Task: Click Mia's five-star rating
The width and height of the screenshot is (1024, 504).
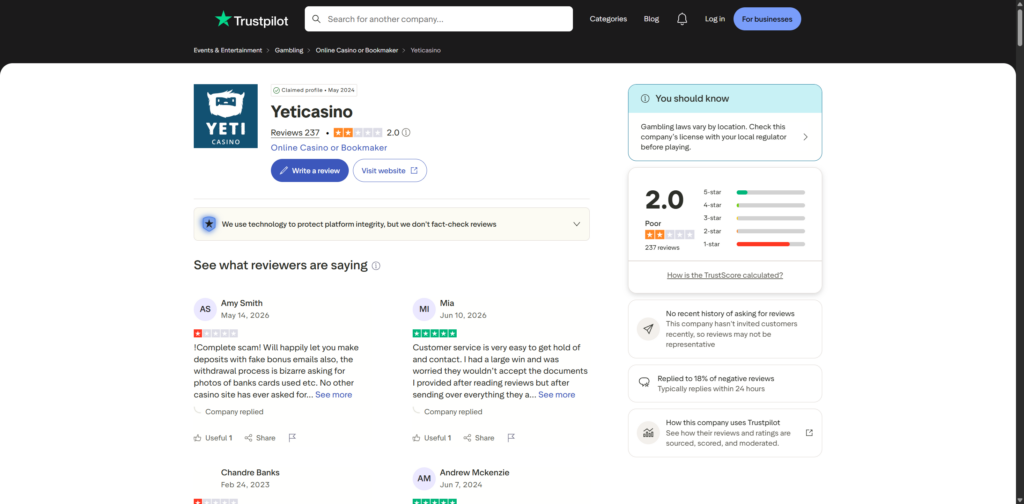Action: click(435, 333)
